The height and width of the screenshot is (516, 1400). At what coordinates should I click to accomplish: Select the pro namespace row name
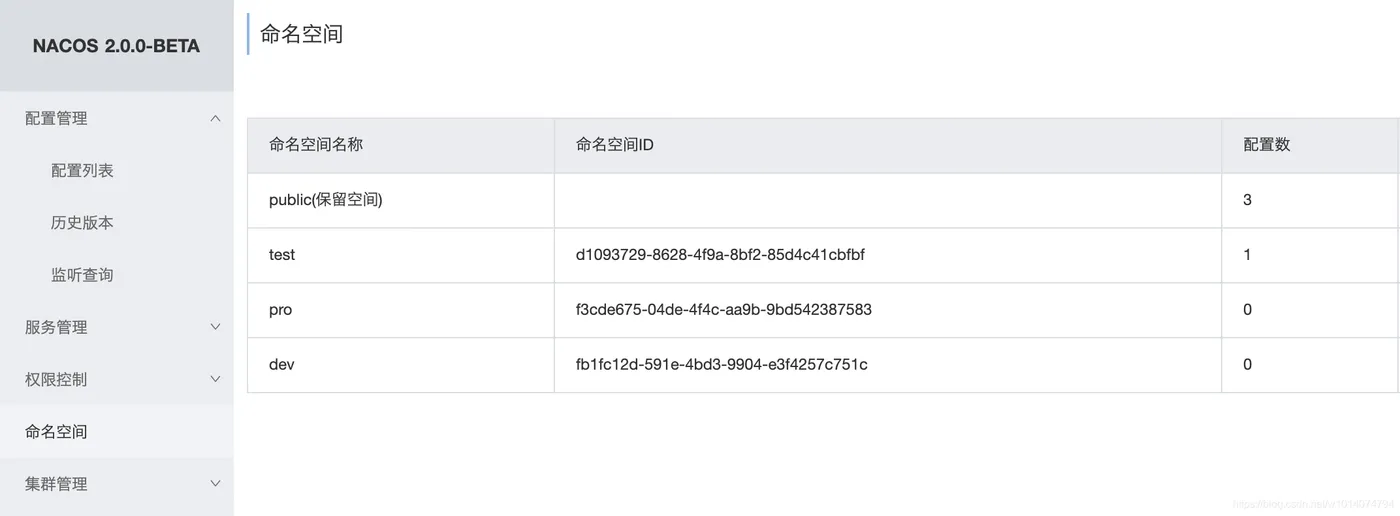point(281,310)
